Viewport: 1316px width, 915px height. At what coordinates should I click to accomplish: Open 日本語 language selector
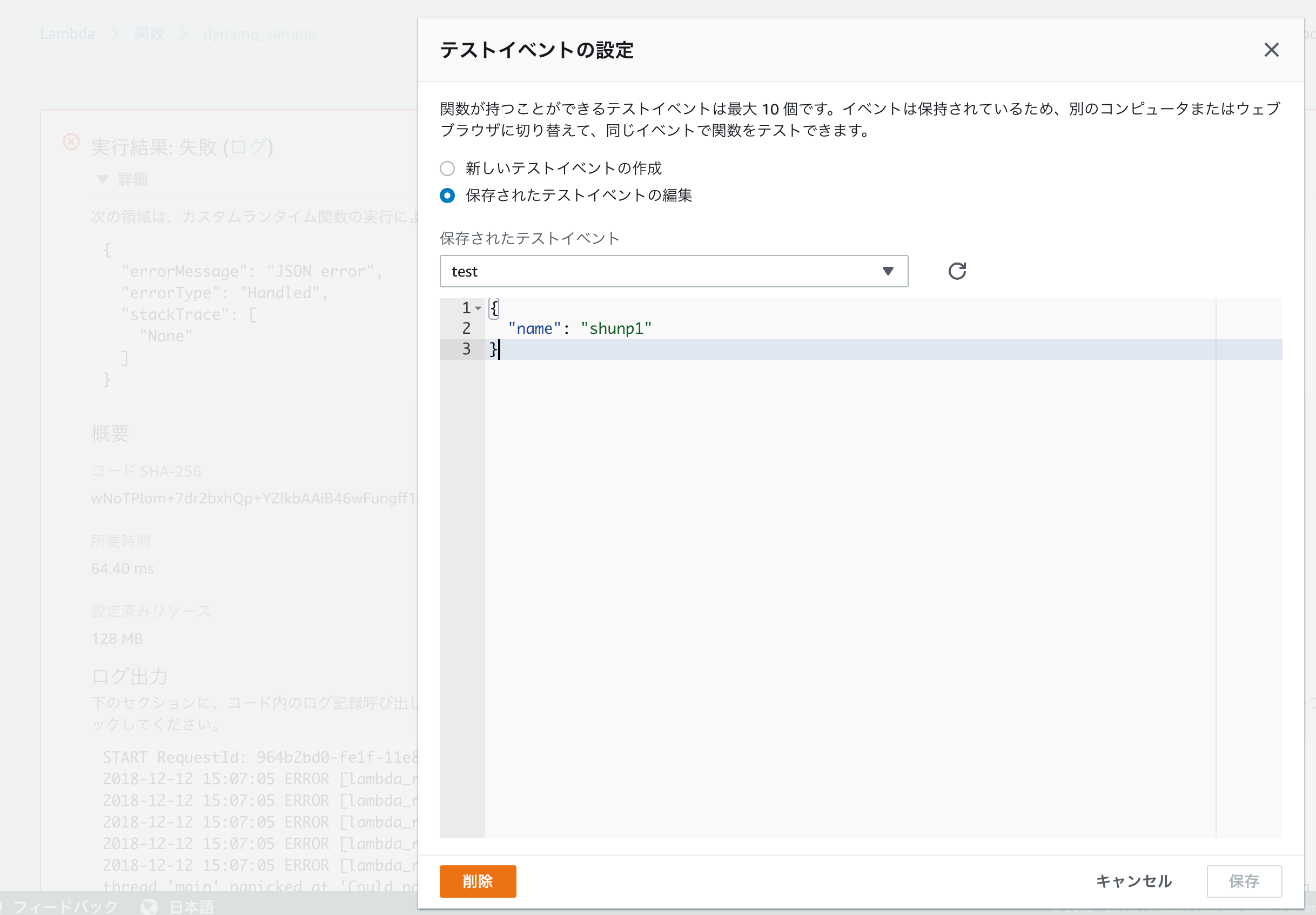tap(190, 906)
